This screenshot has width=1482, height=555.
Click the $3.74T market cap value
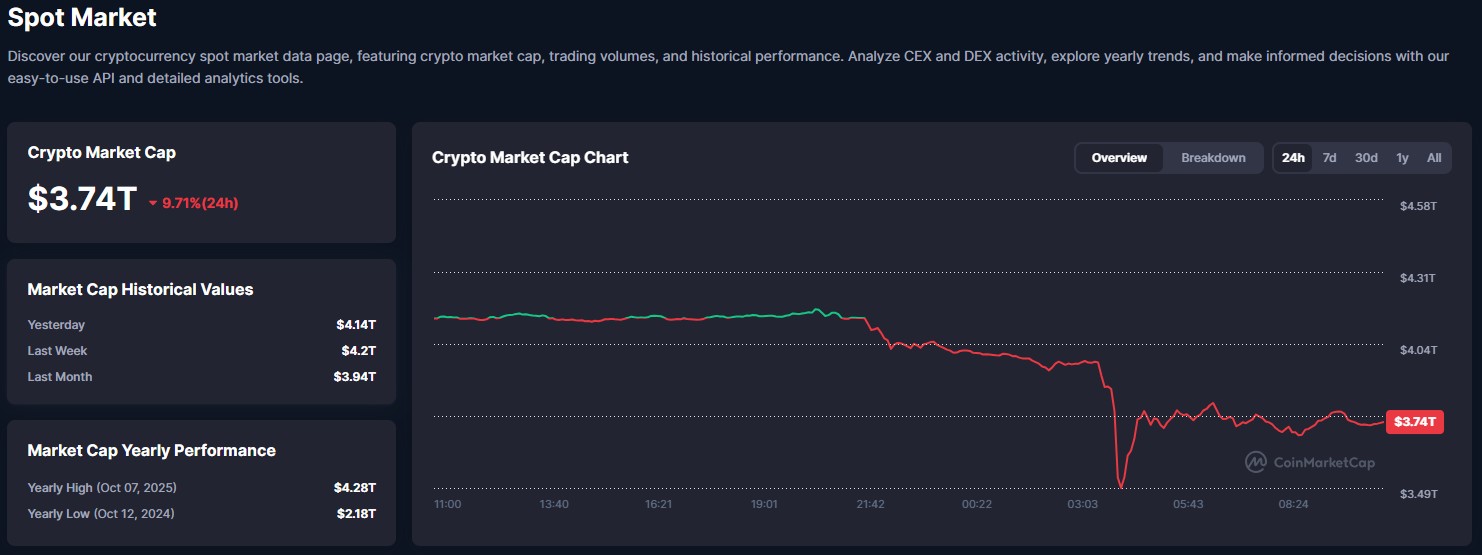[82, 199]
